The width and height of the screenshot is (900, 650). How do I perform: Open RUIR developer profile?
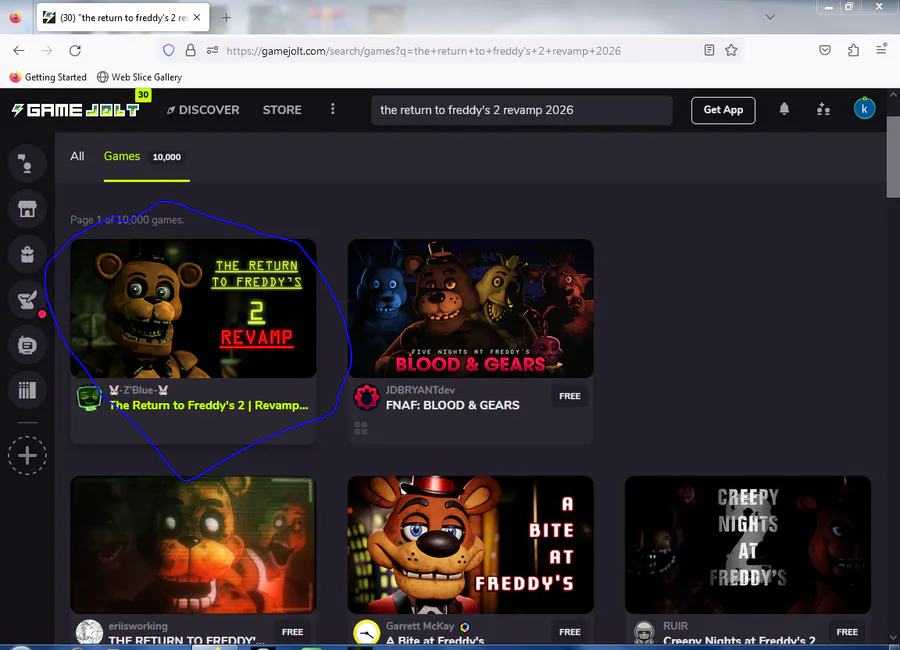pyautogui.click(x=675, y=626)
